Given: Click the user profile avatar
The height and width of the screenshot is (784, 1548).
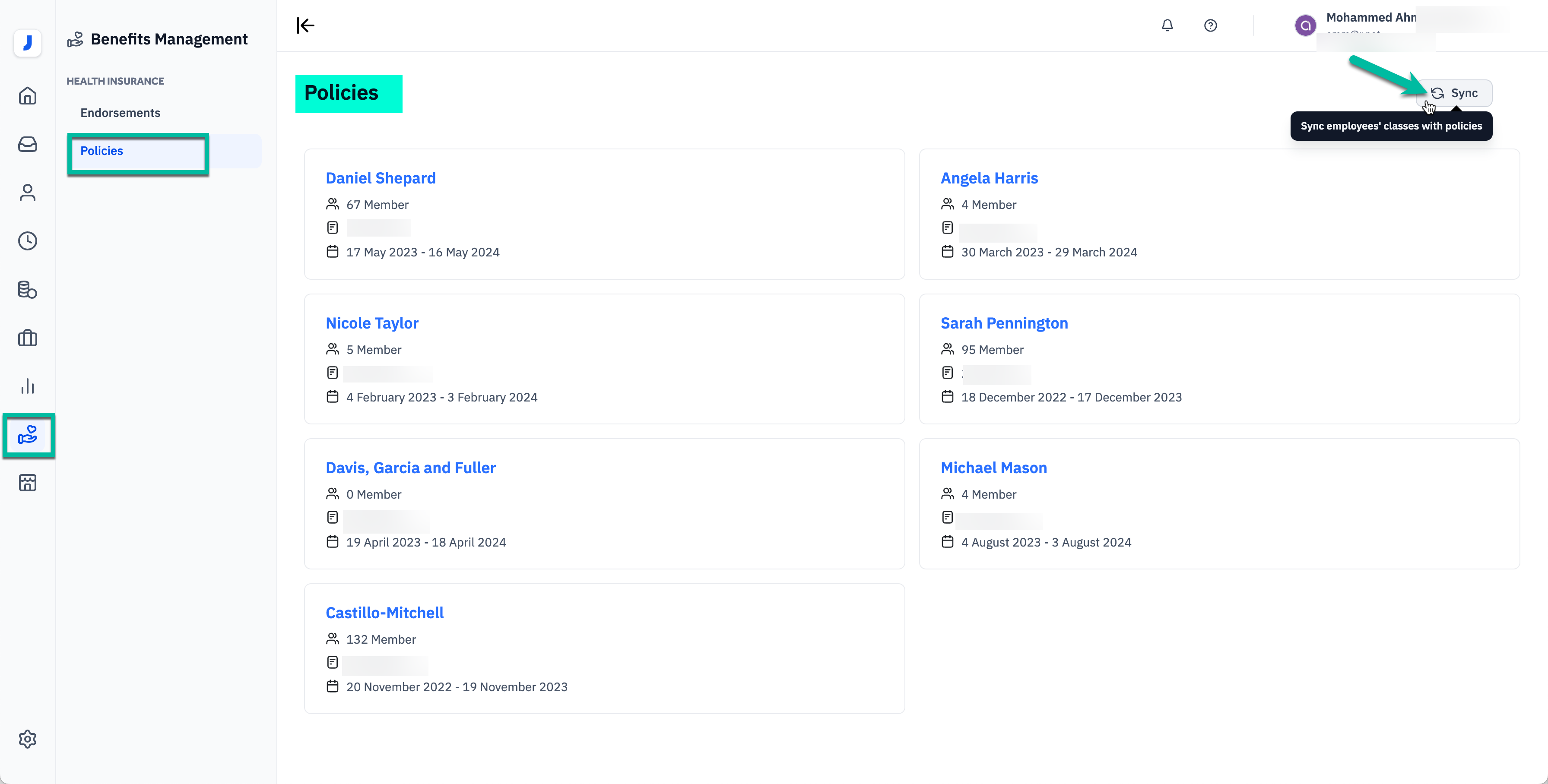Looking at the screenshot, I should coord(1305,25).
